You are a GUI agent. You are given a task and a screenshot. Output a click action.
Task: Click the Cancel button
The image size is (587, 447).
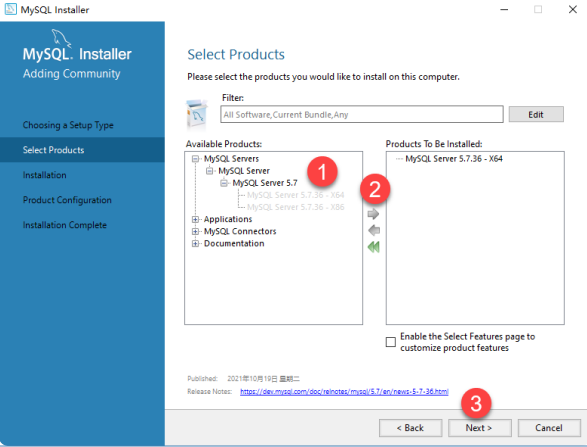coord(549,428)
